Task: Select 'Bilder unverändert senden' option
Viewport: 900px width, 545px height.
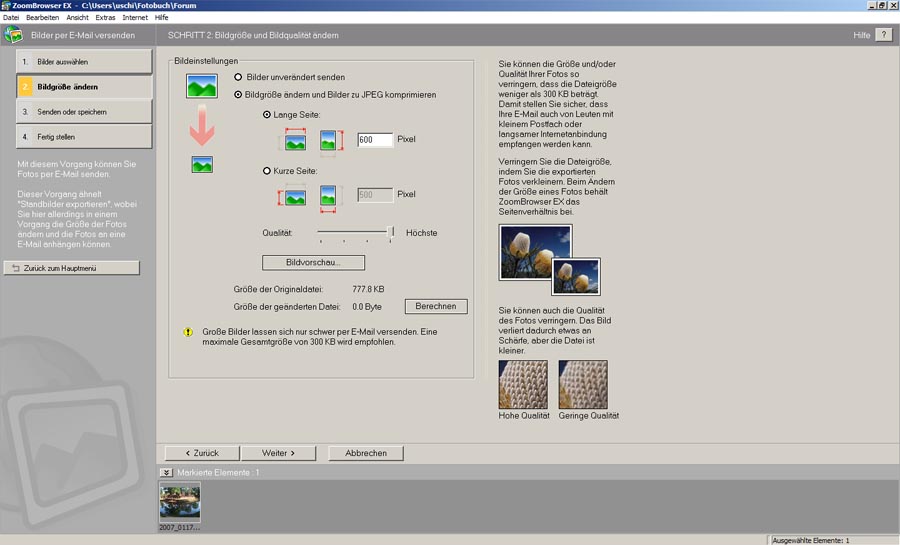Action: click(238, 77)
